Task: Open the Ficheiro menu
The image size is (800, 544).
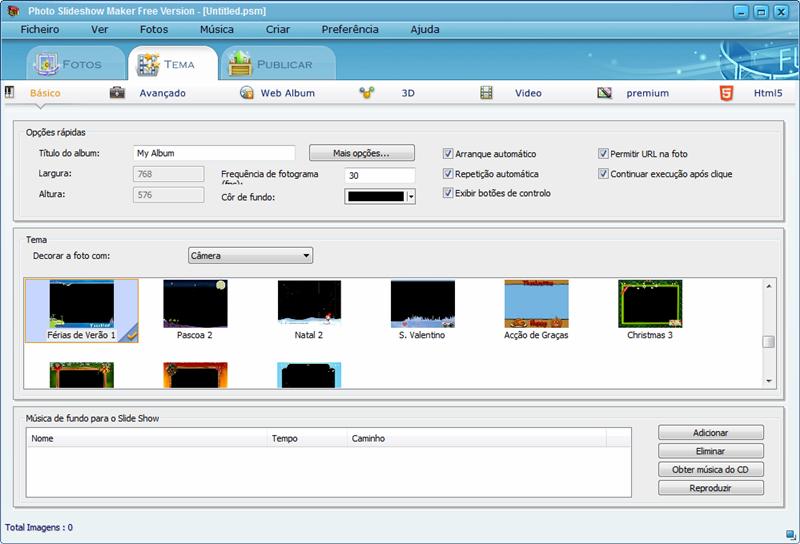Action: pos(40,29)
